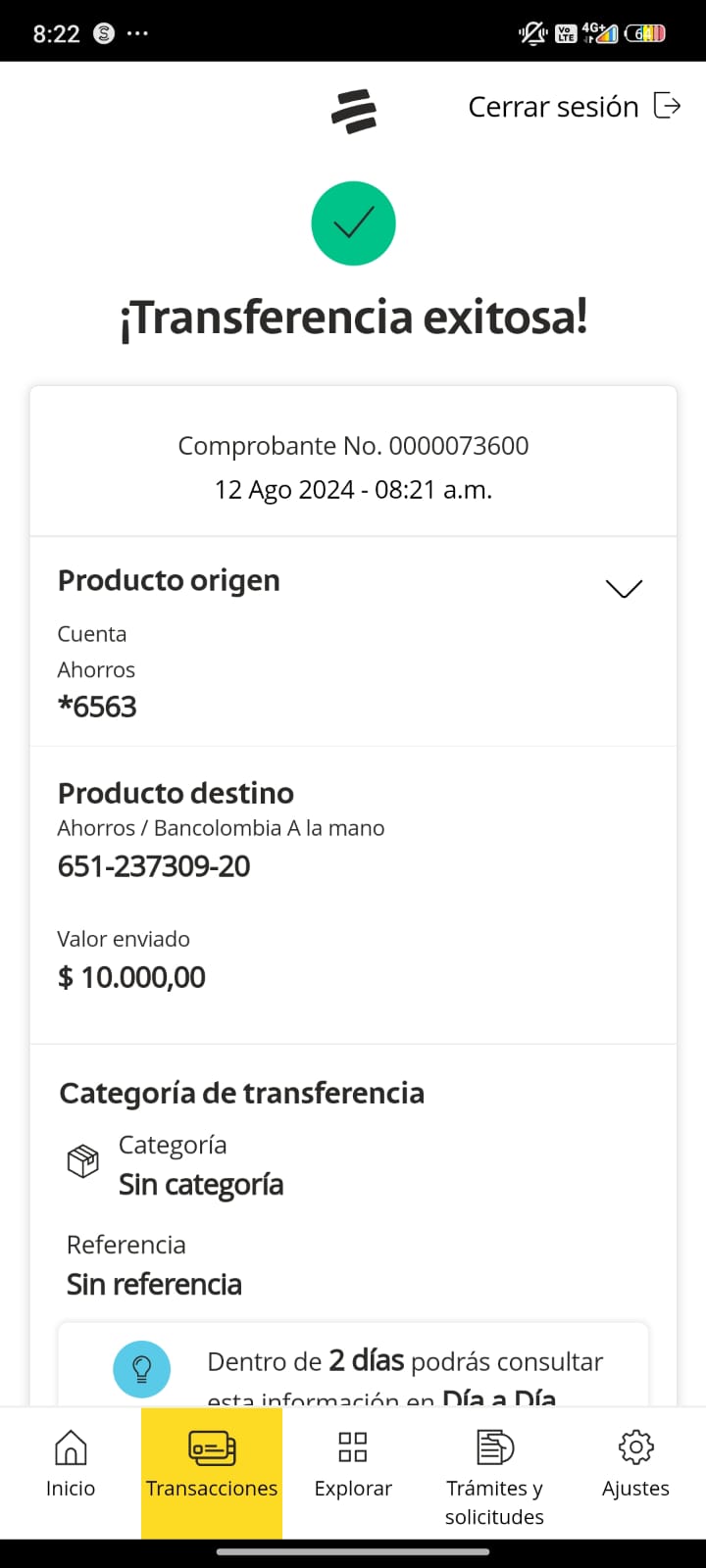The height and width of the screenshot is (1568, 706).
Task: Tap the Sin categoría label
Action: pyautogui.click(x=201, y=1185)
